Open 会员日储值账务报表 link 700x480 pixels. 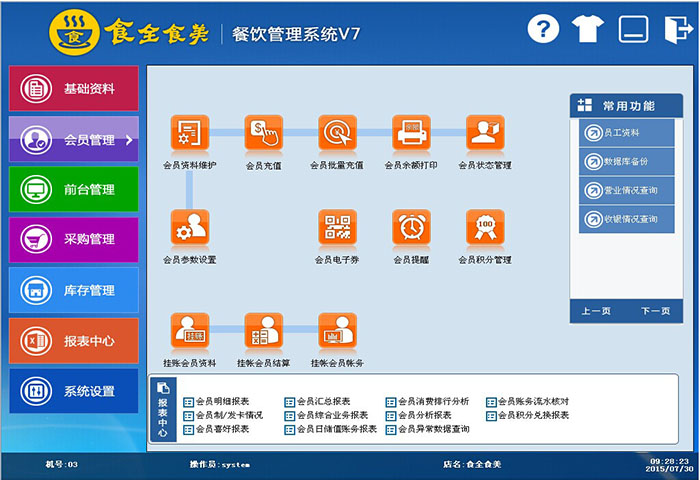coord(331,429)
